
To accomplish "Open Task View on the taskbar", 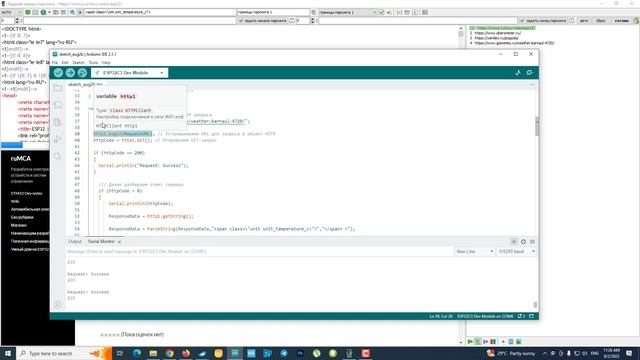I will (x=120, y=353).
